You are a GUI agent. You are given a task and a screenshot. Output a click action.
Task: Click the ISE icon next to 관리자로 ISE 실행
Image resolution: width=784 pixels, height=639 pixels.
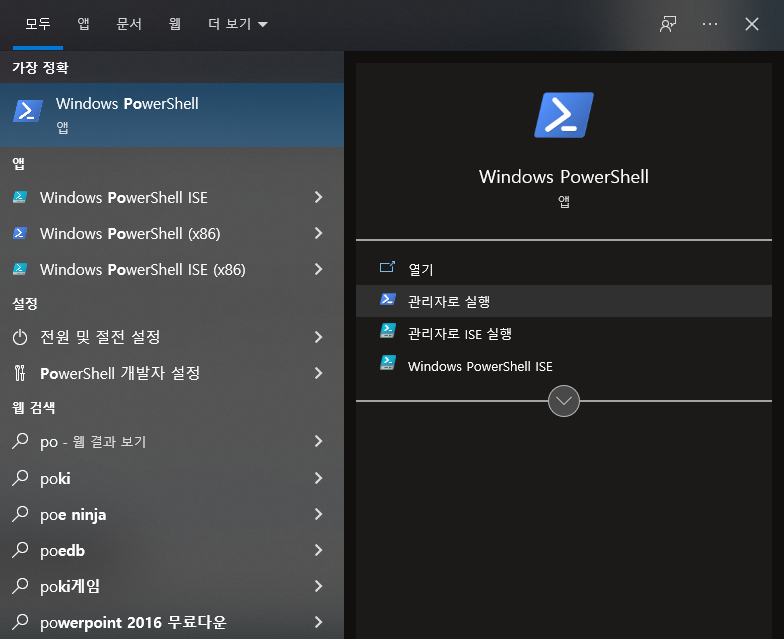(388, 331)
